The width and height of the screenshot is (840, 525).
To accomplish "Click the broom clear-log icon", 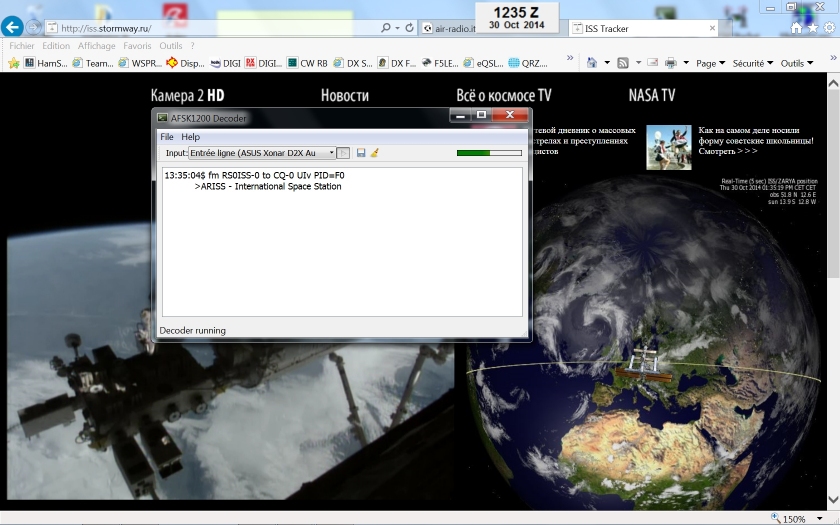I will [x=375, y=153].
